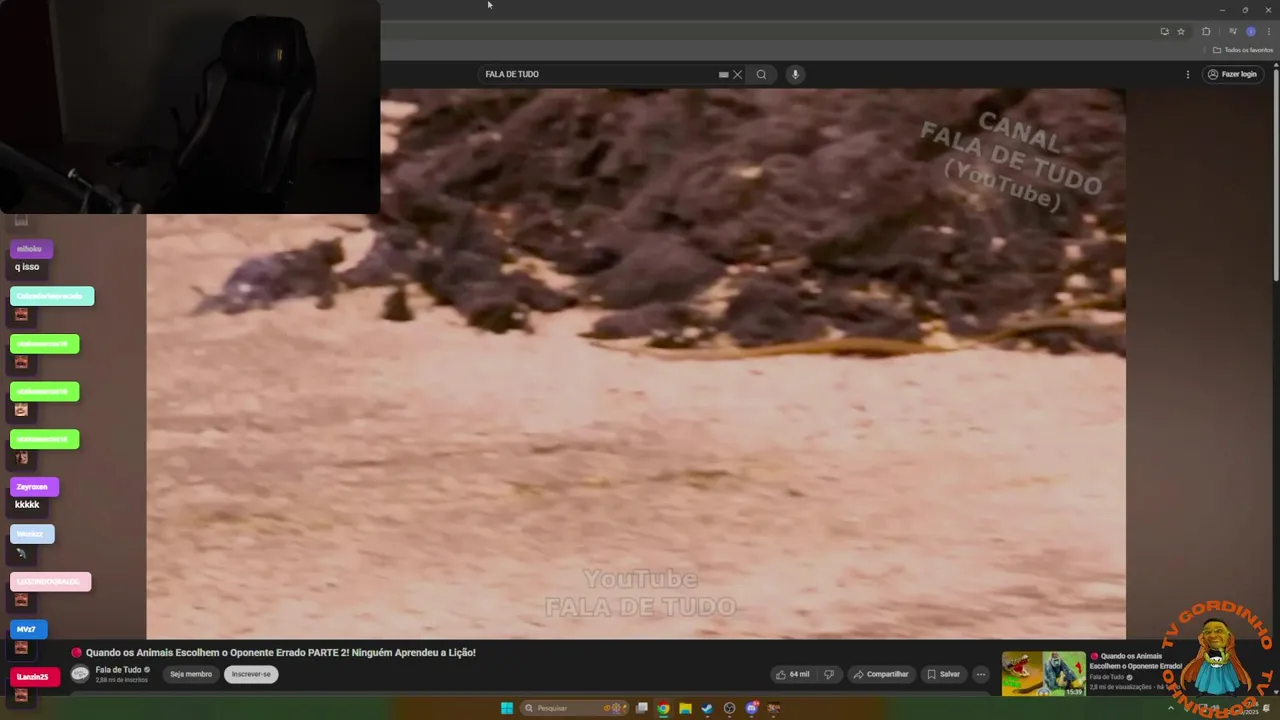Open File Explorer from the taskbar
The height and width of the screenshot is (720, 1280).
pyautogui.click(x=685, y=708)
